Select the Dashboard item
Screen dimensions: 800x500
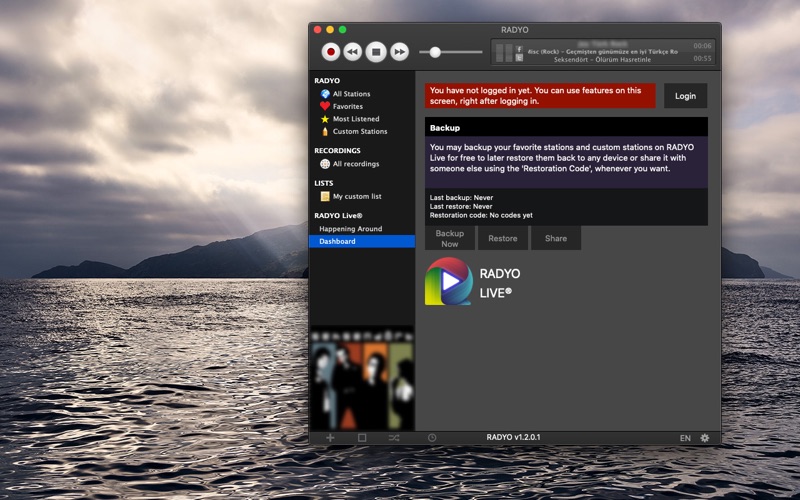point(362,241)
